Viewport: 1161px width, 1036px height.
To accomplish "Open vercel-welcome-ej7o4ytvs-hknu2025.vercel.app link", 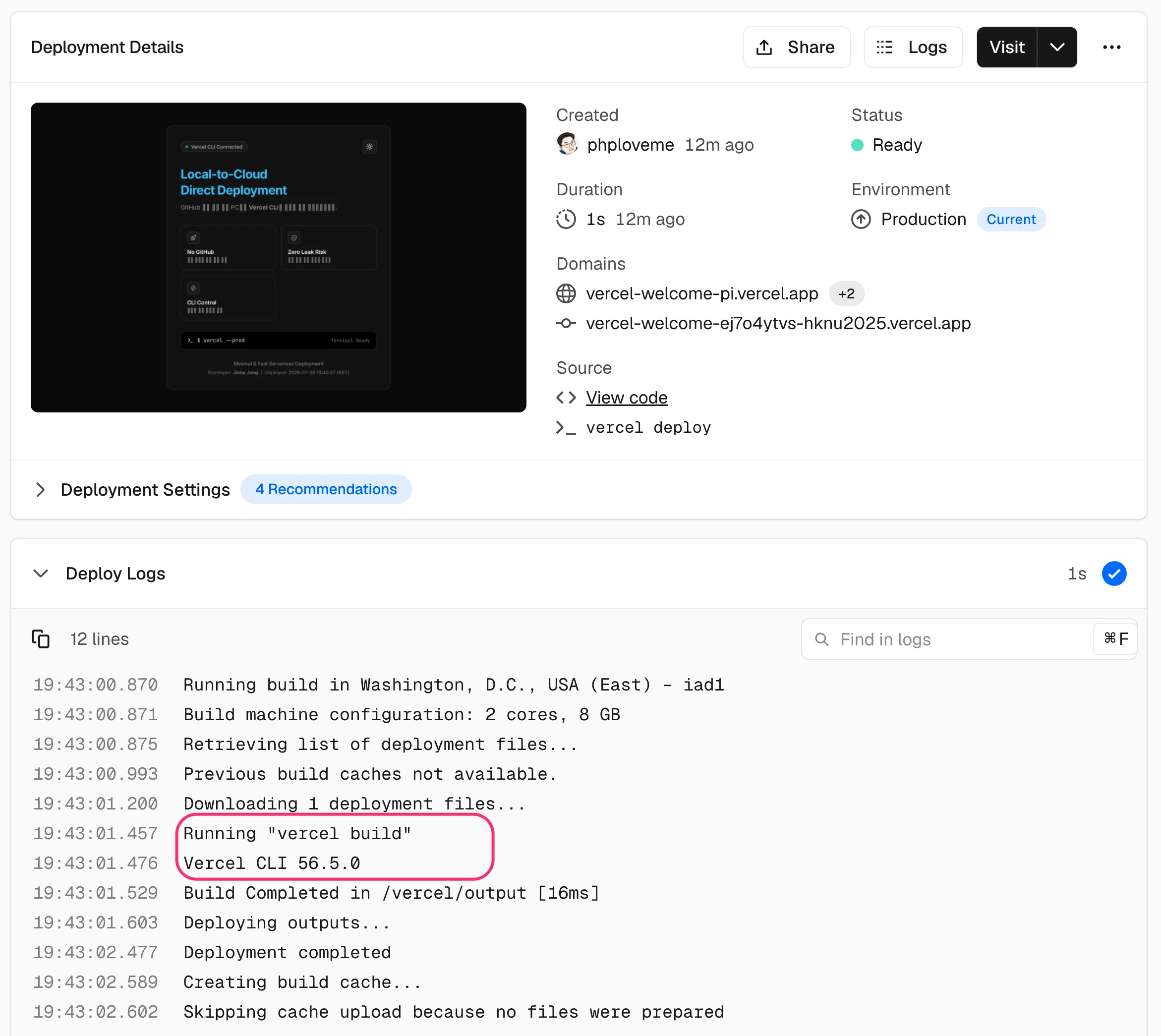I will tap(779, 323).
